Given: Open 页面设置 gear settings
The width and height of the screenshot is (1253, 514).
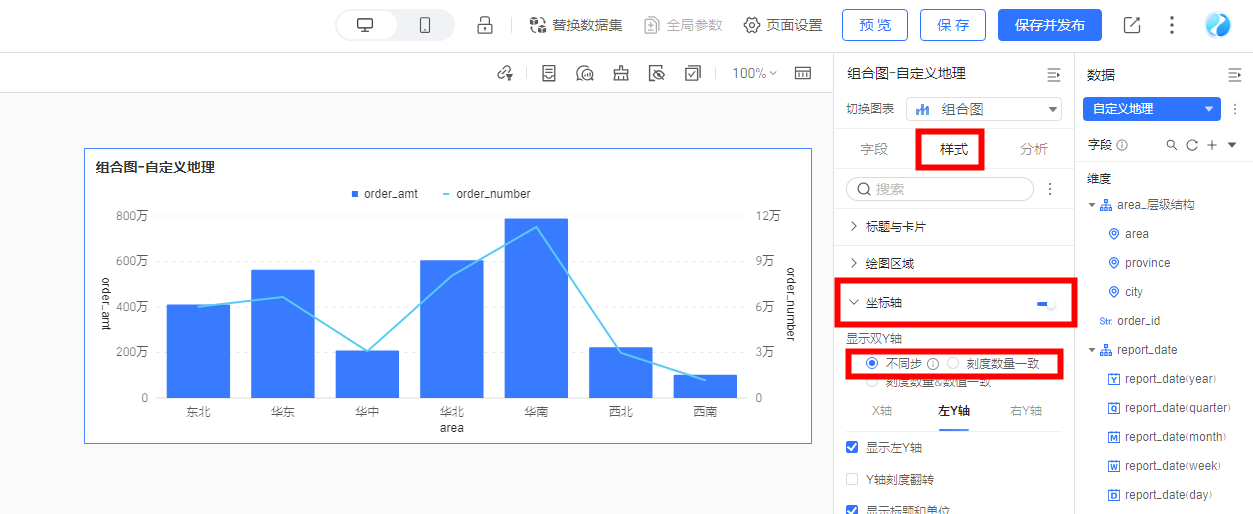Looking at the screenshot, I should pyautogui.click(x=752, y=25).
